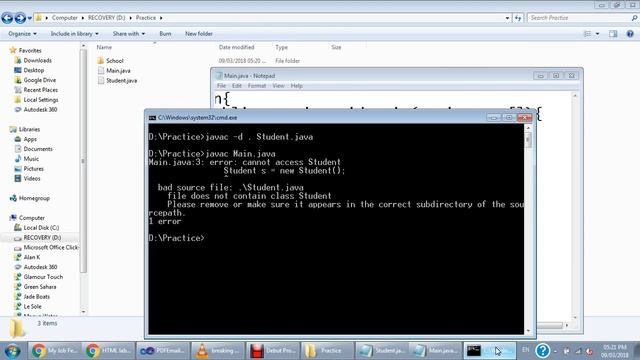Open the recent locations dropdown beside Forward

(29, 18)
